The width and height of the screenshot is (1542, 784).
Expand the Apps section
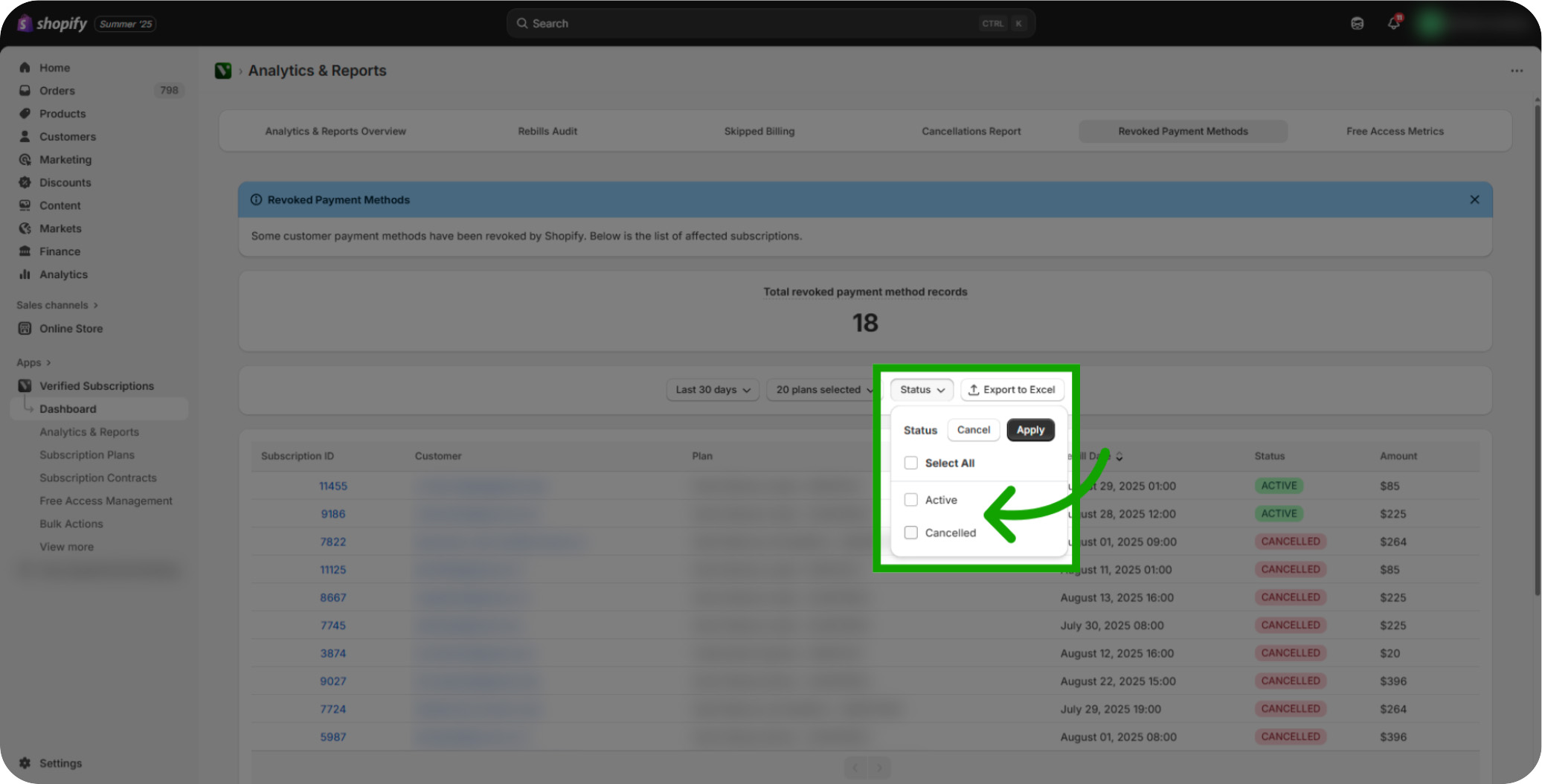[33, 362]
